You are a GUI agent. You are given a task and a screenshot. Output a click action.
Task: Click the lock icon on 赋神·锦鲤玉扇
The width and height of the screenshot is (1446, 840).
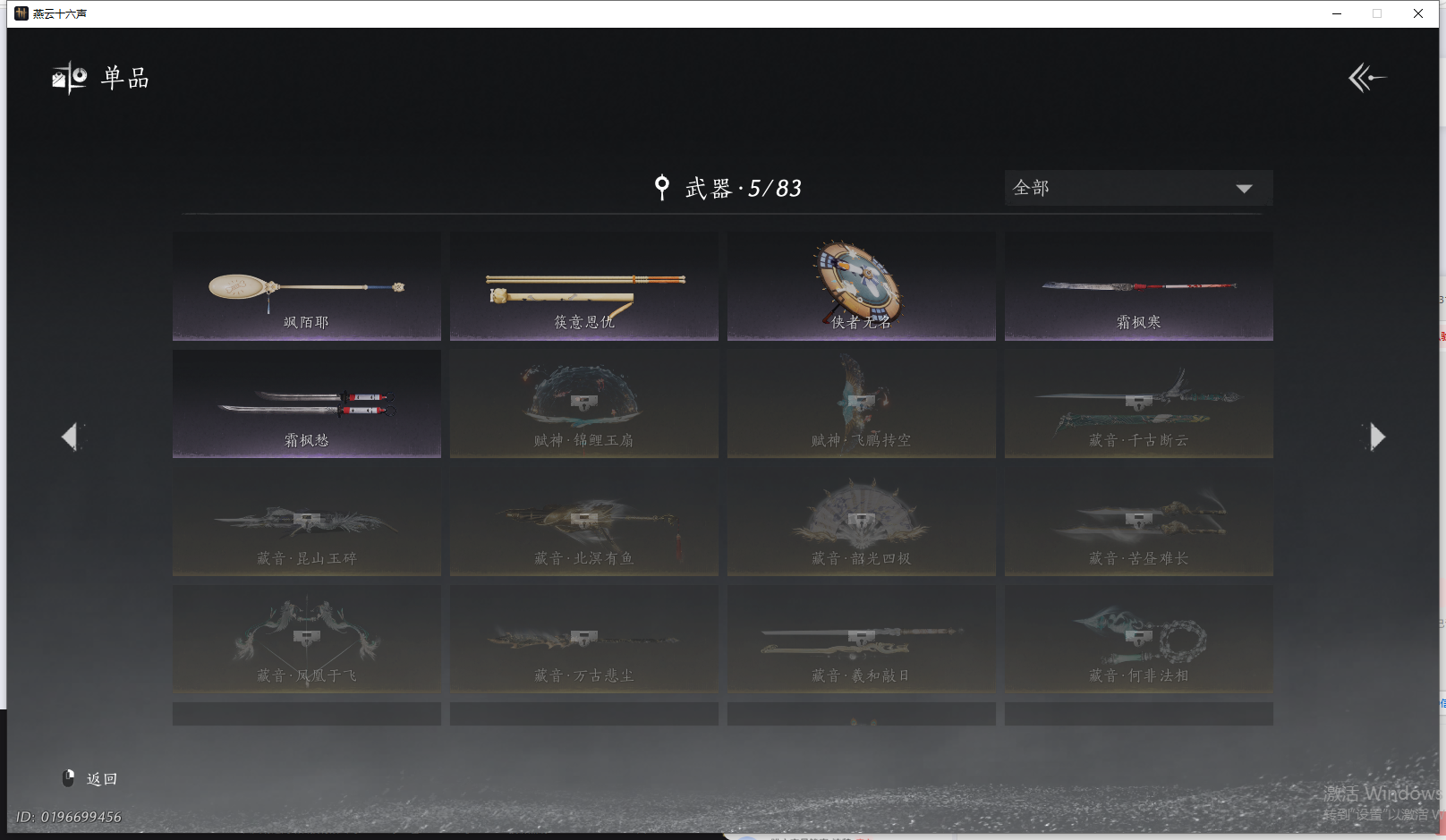[583, 402]
